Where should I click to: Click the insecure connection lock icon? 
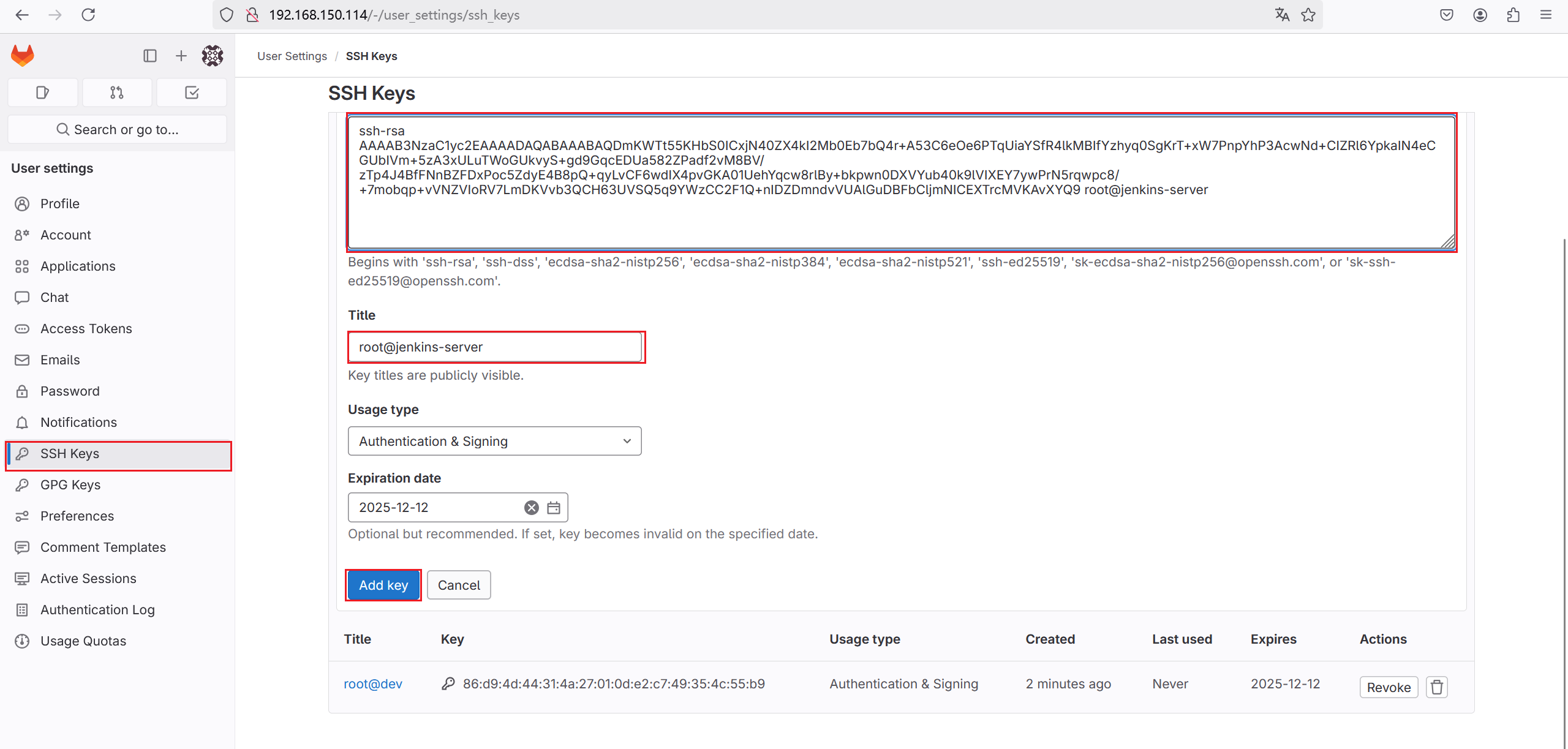coord(252,15)
